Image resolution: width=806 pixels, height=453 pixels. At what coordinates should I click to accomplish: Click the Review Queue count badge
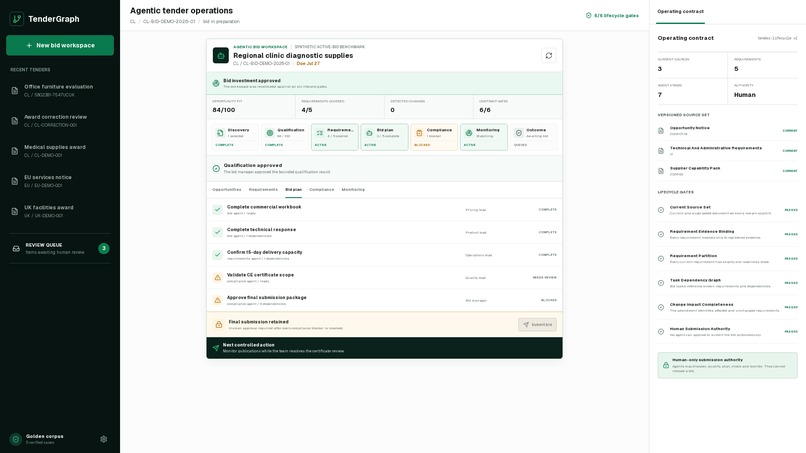point(104,248)
